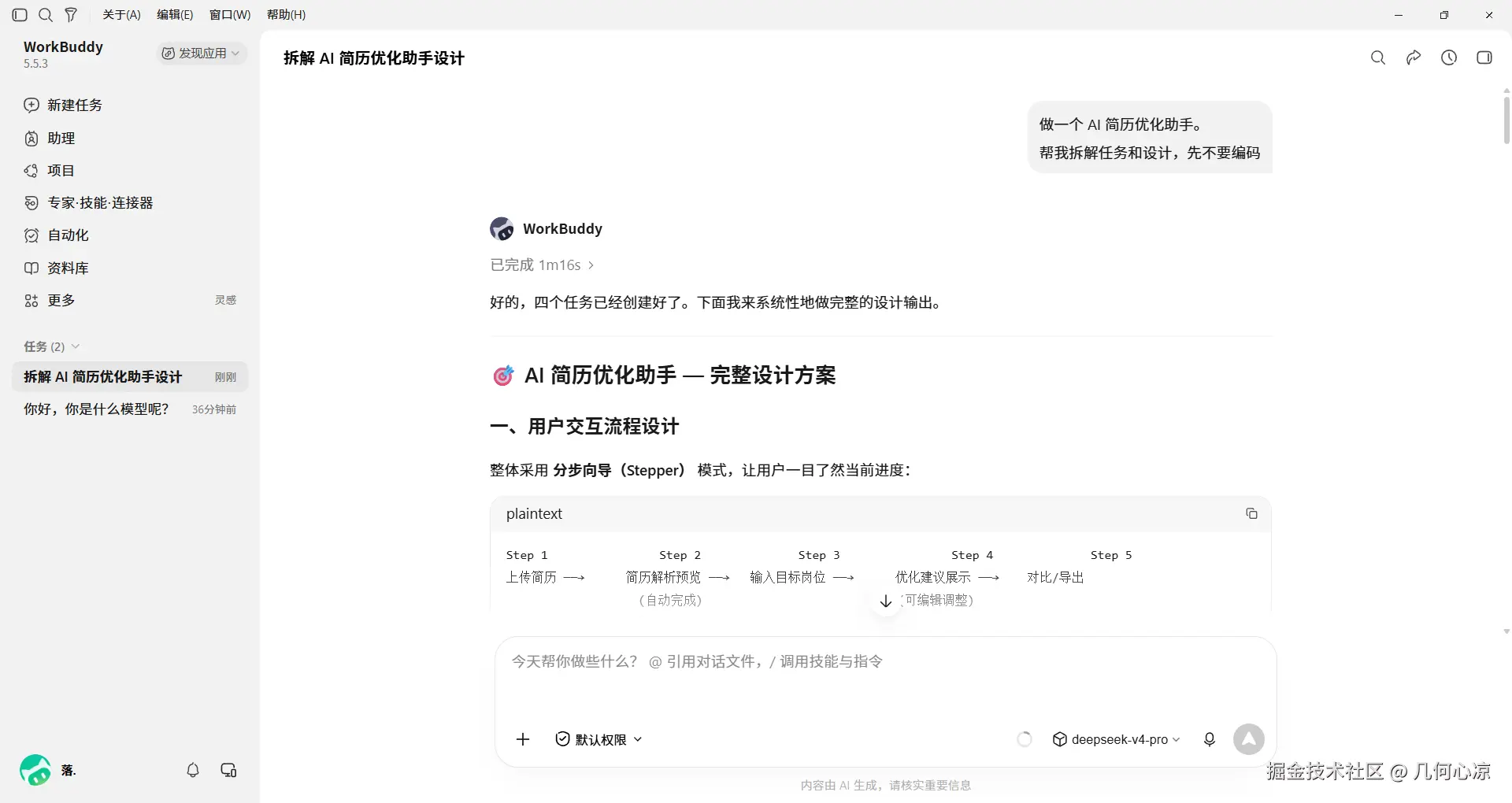
Task: Click the send message arrow button
Action: pos(1249,739)
